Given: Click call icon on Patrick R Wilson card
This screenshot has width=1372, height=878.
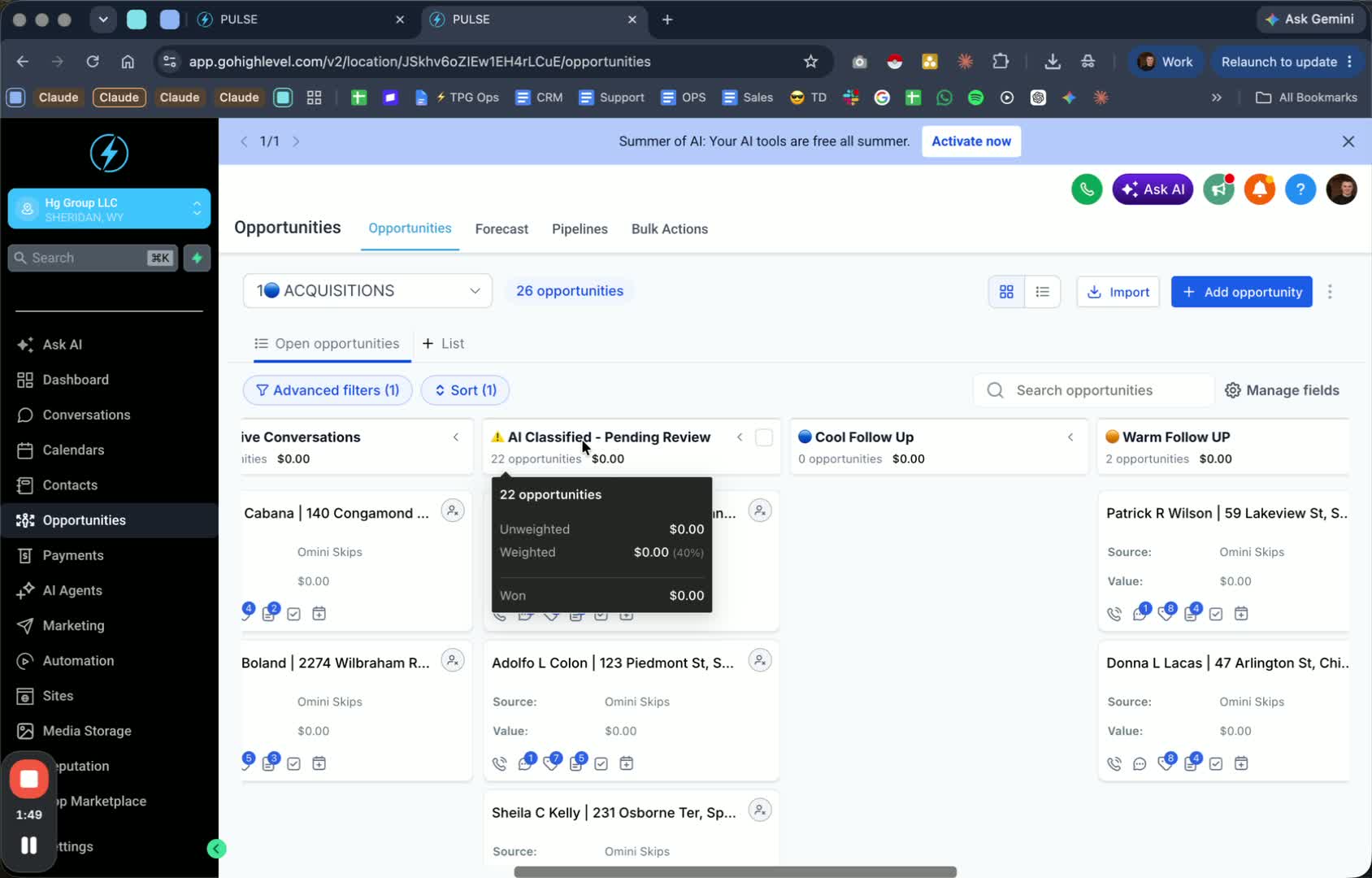Looking at the screenshot, I should coord(1114,614).
